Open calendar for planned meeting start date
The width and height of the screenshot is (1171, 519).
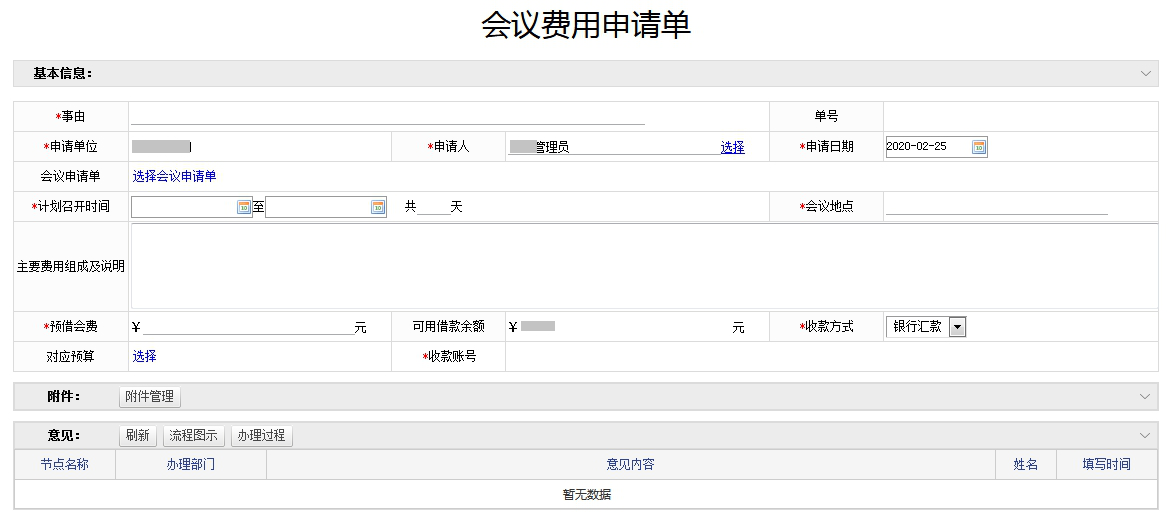click(x=244, y=207)
